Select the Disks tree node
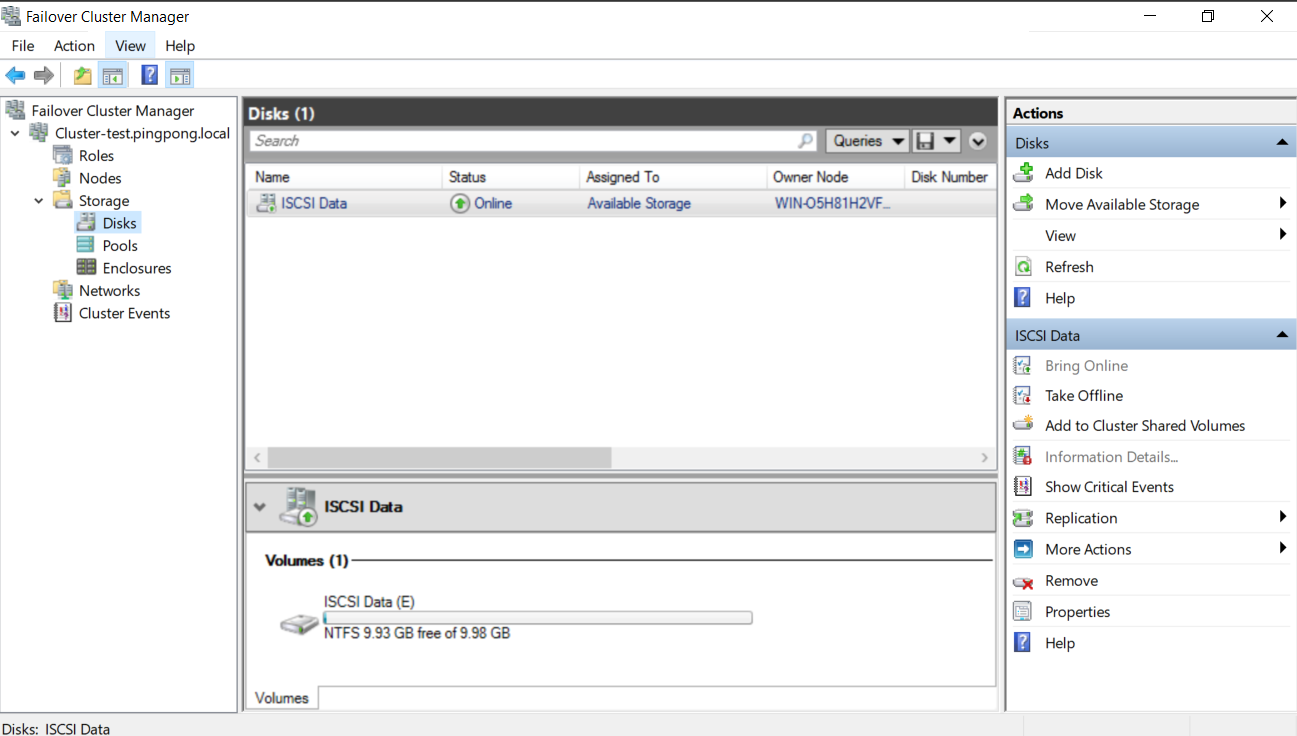This screenshot has width=1297, height=736. 119,223
